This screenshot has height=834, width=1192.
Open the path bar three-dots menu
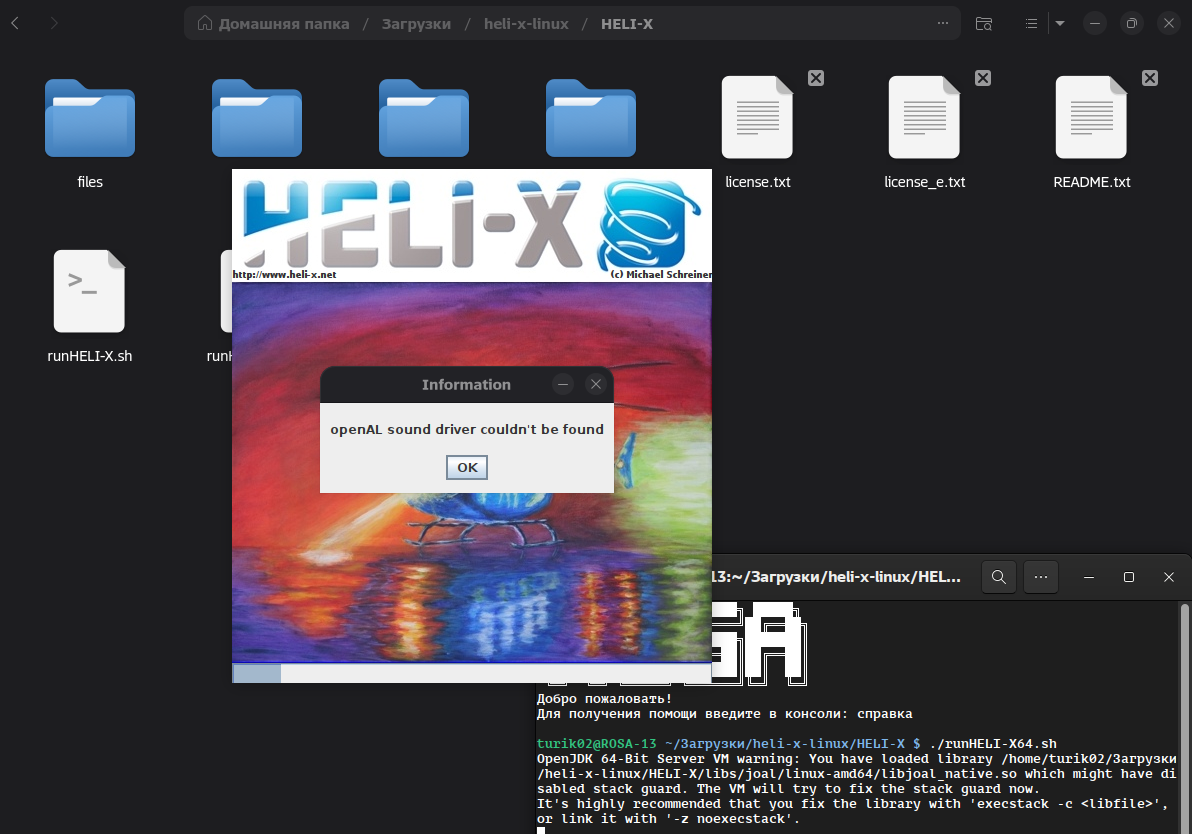coord(943,24)
